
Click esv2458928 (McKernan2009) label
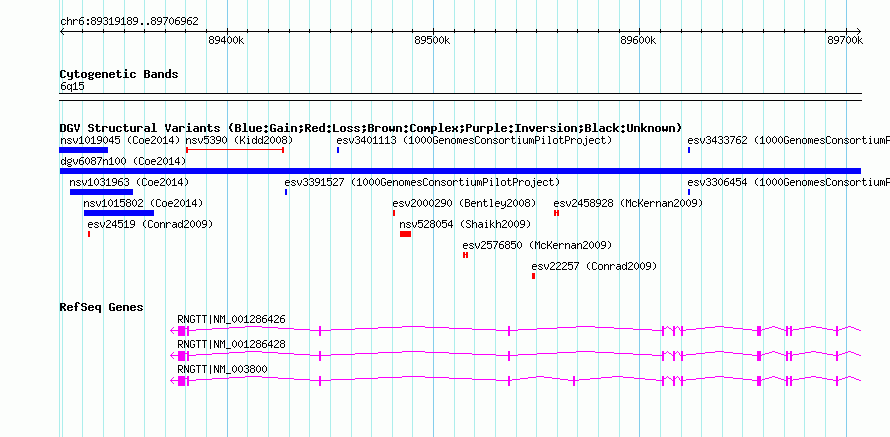click(x=628, y=203)
